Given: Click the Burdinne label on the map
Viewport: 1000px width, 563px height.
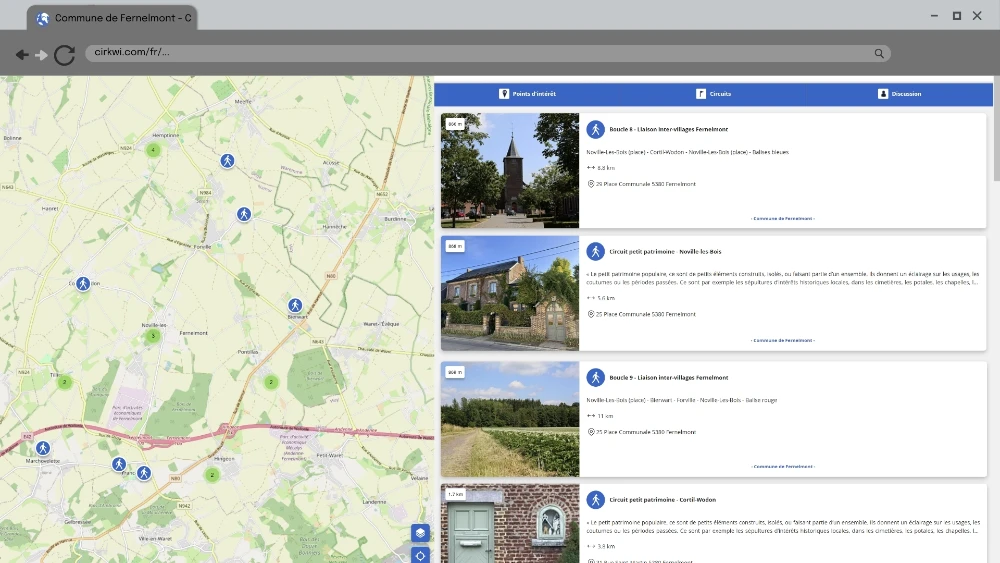Looking at the screenshot, I should (395, 219).
